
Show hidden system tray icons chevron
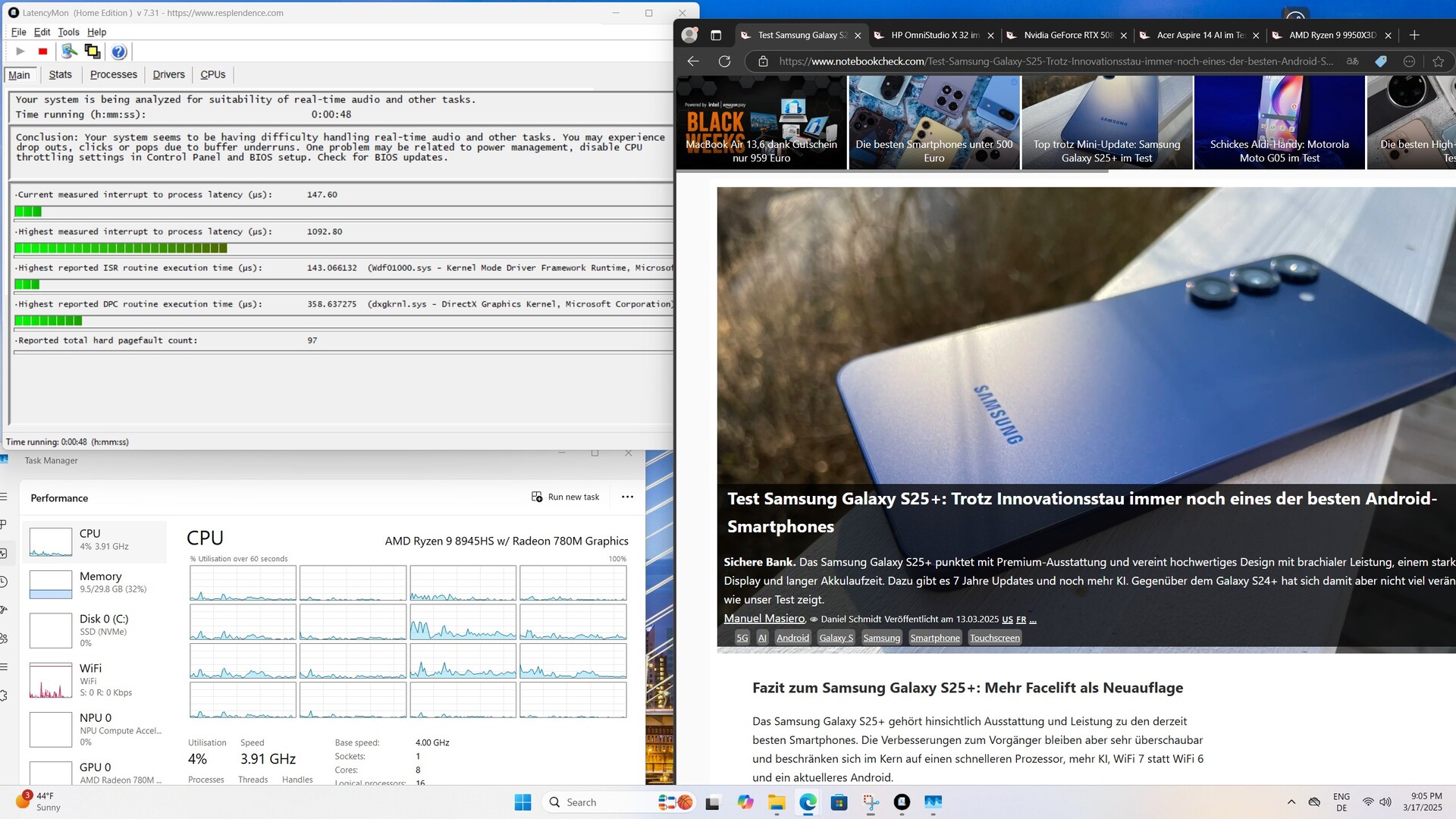point(1291,802)
